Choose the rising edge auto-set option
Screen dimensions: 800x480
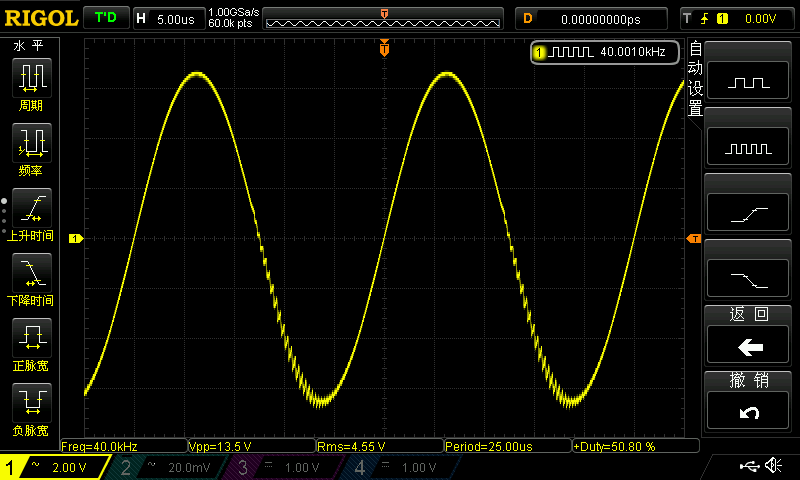click(748, 212)
